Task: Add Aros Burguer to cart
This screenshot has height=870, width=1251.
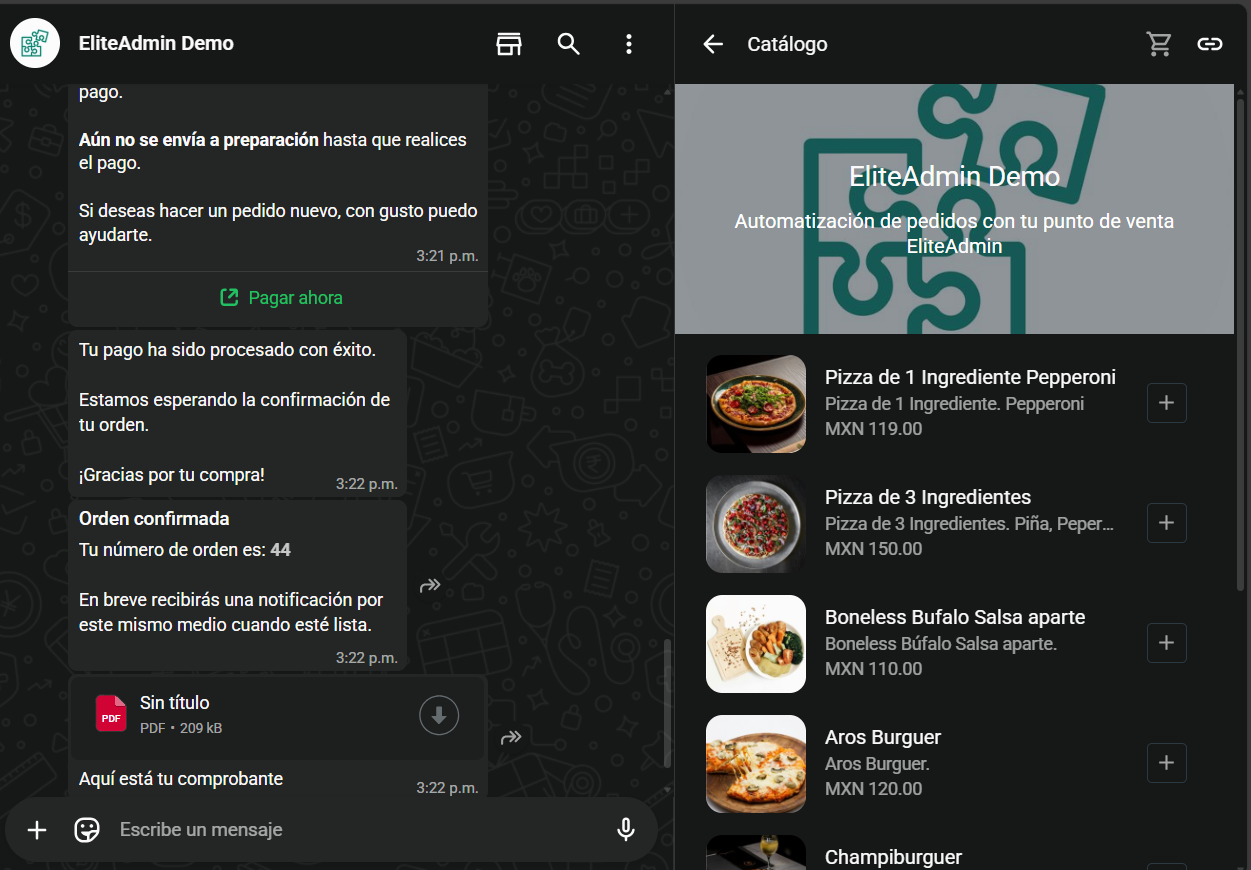Action: (x=1166, y=763)
